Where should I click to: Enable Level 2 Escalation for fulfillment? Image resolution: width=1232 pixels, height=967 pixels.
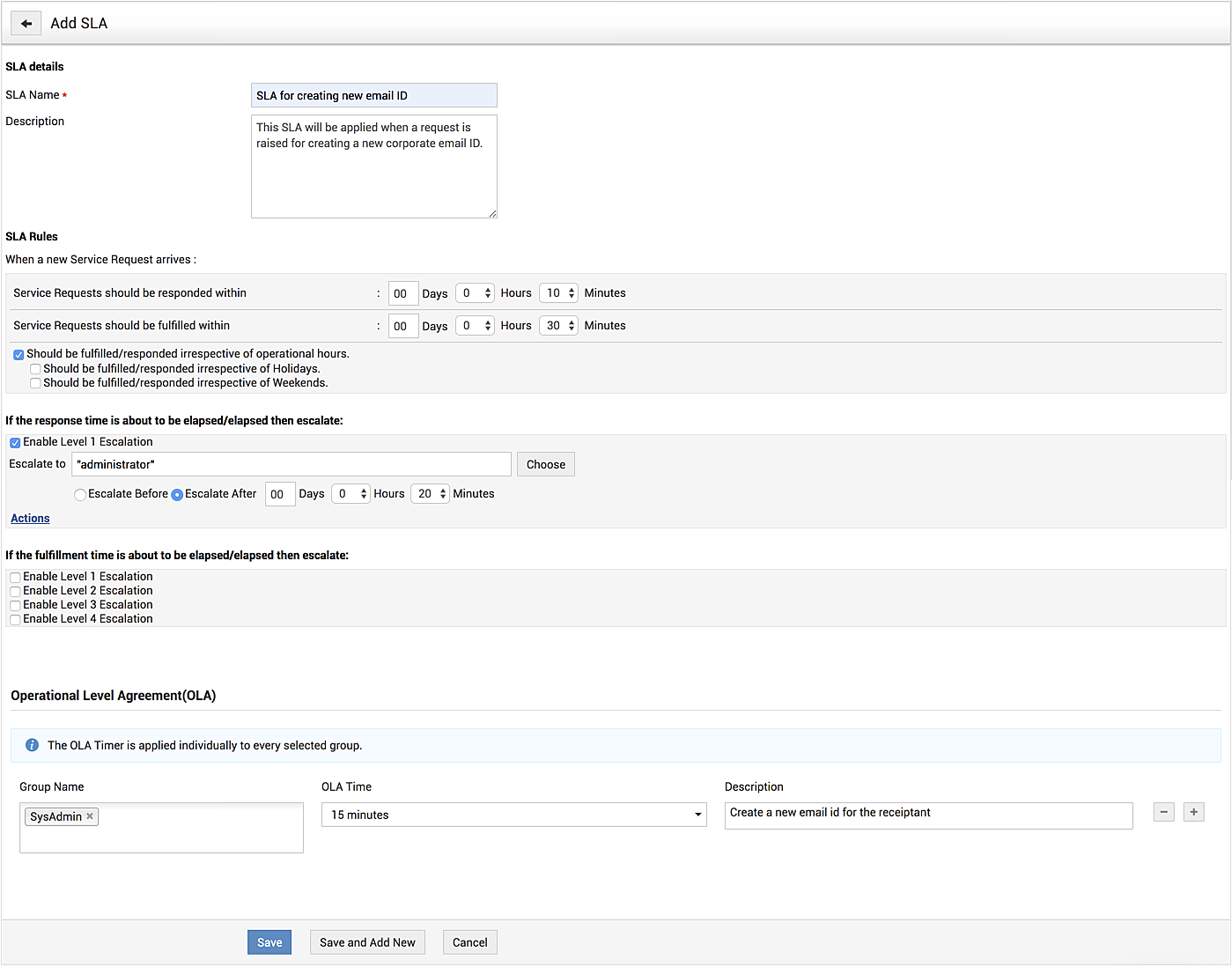[15, 591]
